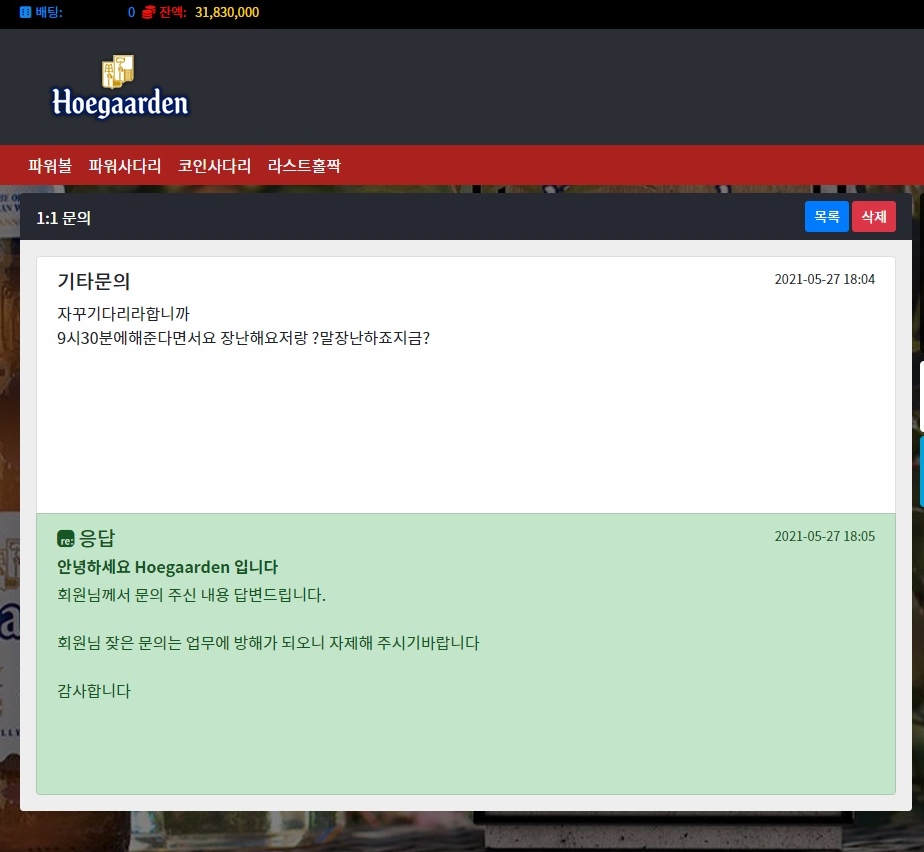Viewport: 924px width, 852px height.
Task: Click the closing 감사합니다 text
Action: pyautogui.click(x=94, y=691)
